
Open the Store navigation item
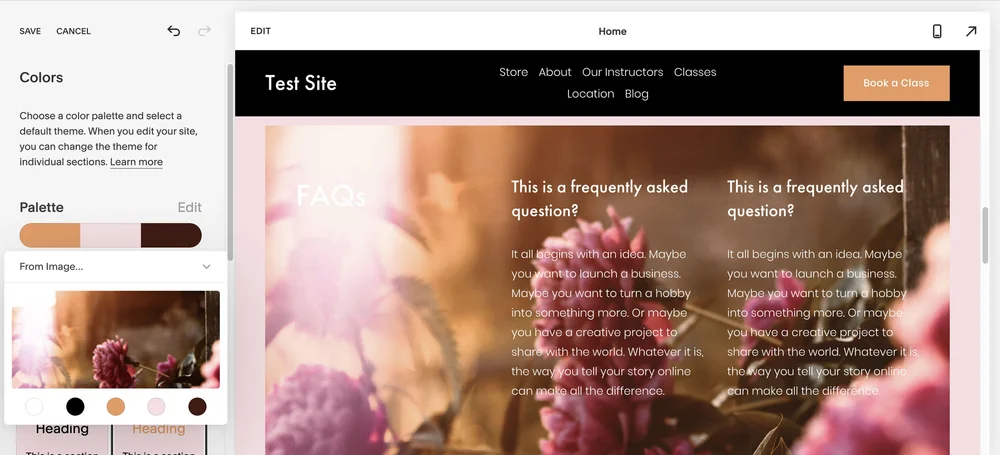pyautogui.click(x=513, y=72)
